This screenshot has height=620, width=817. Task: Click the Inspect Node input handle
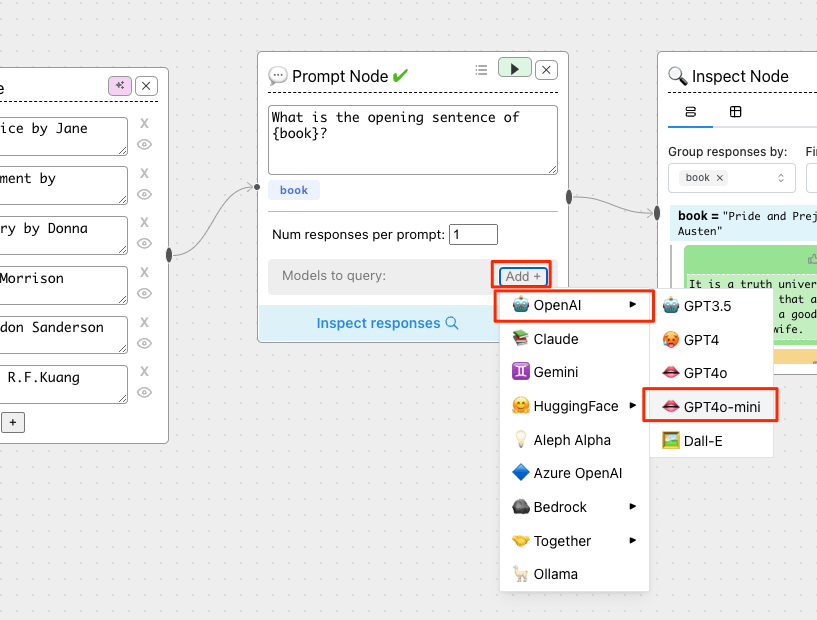[657, 213]
